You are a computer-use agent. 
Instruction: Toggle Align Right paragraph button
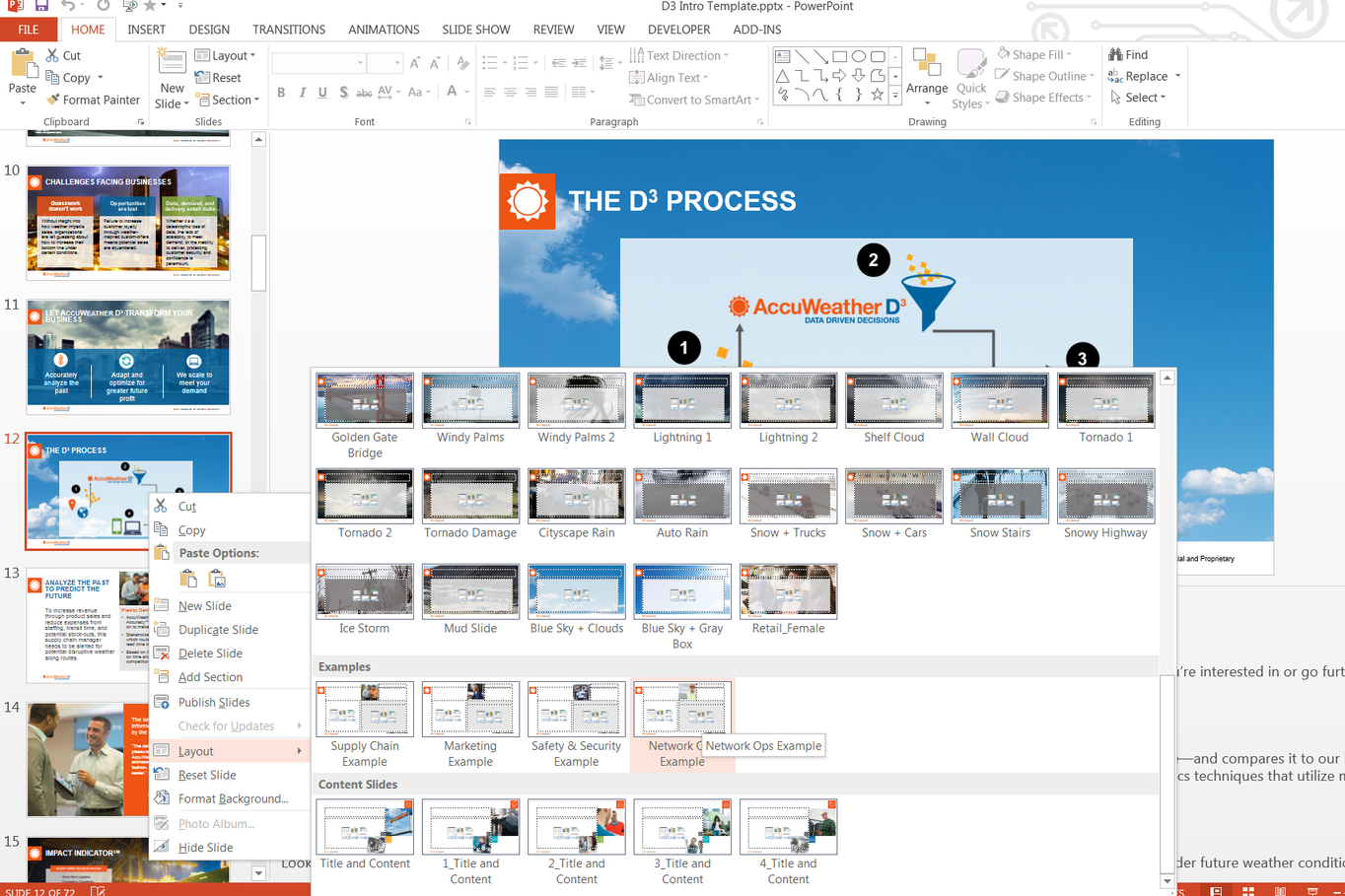(531, 93)
